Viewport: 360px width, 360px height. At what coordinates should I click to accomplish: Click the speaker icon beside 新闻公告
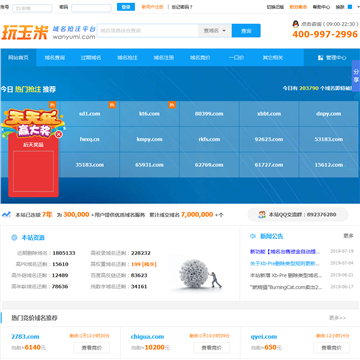(253, 236)
